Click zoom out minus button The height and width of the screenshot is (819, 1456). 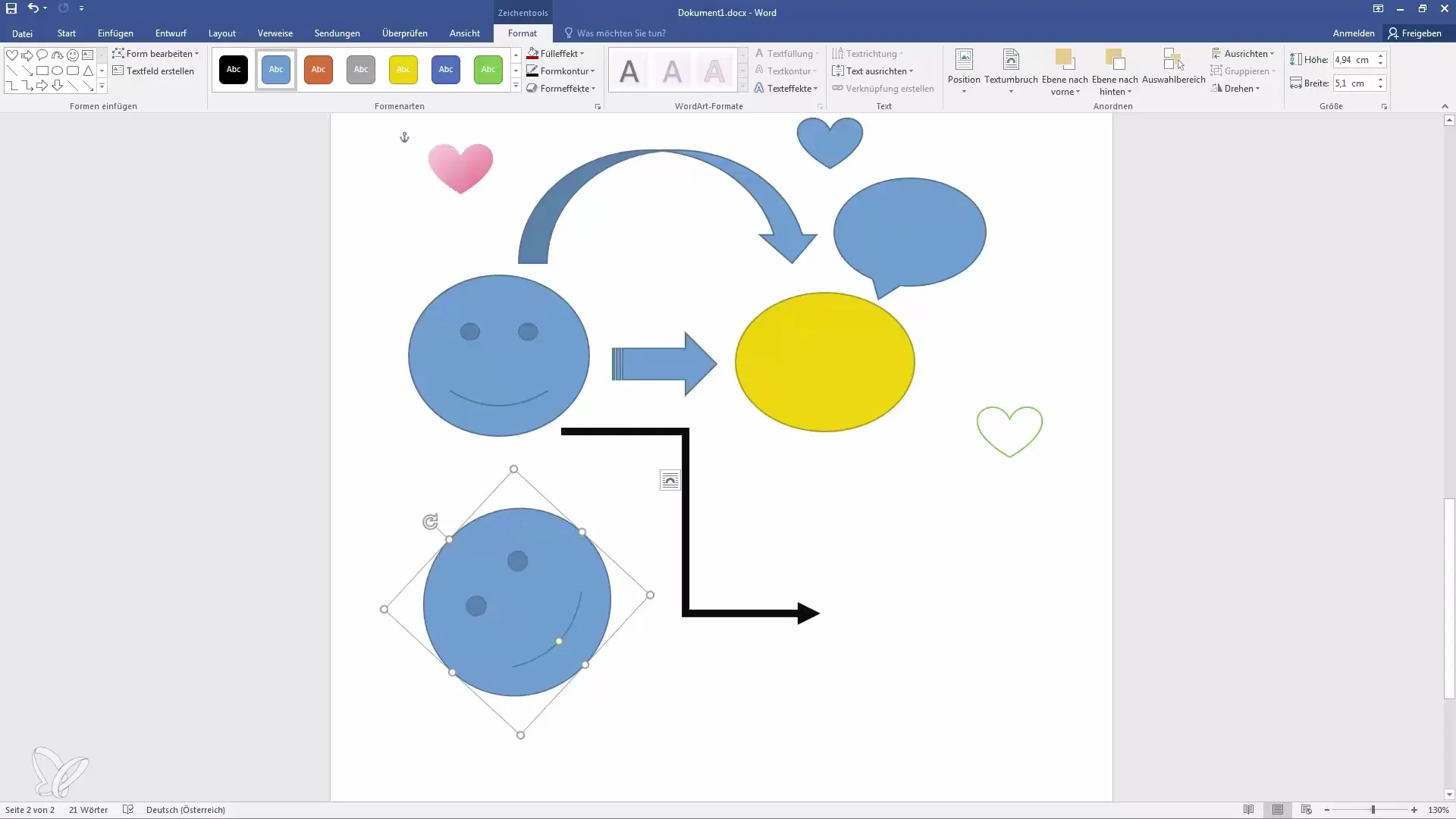tap(1327, 810)
